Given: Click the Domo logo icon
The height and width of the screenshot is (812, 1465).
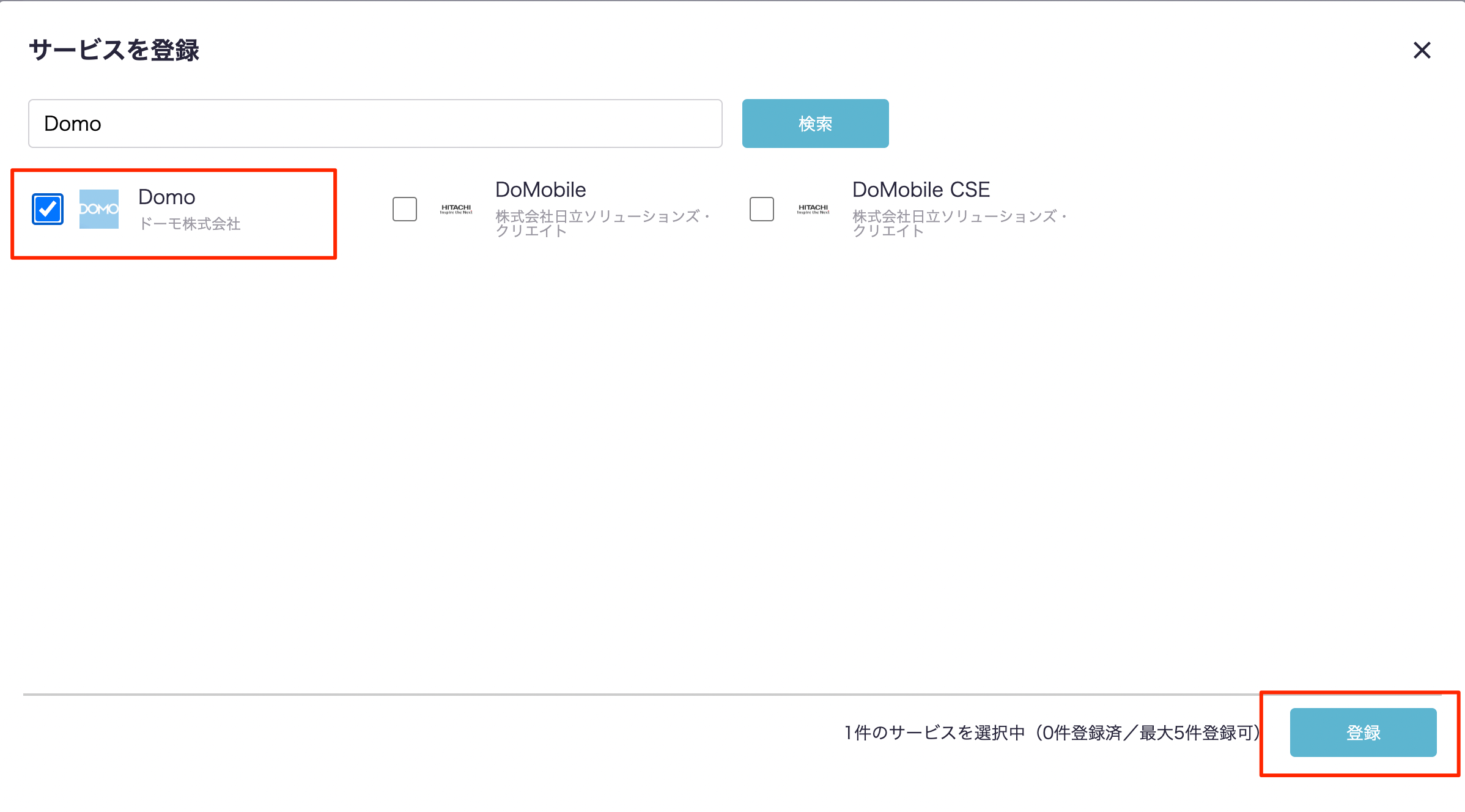Looking at the screenshot, I should [x=99, y=209].
